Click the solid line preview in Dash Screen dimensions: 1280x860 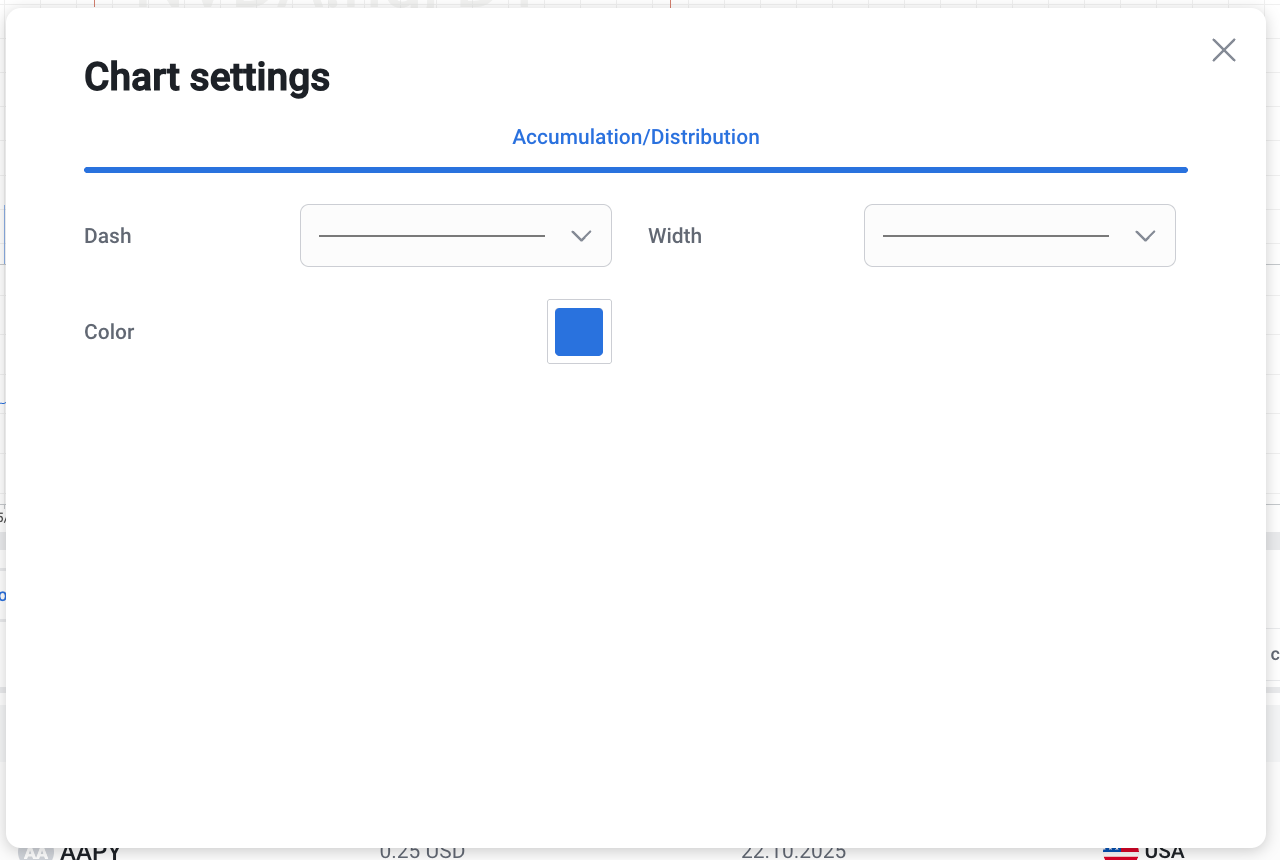[x=431, y=236]
